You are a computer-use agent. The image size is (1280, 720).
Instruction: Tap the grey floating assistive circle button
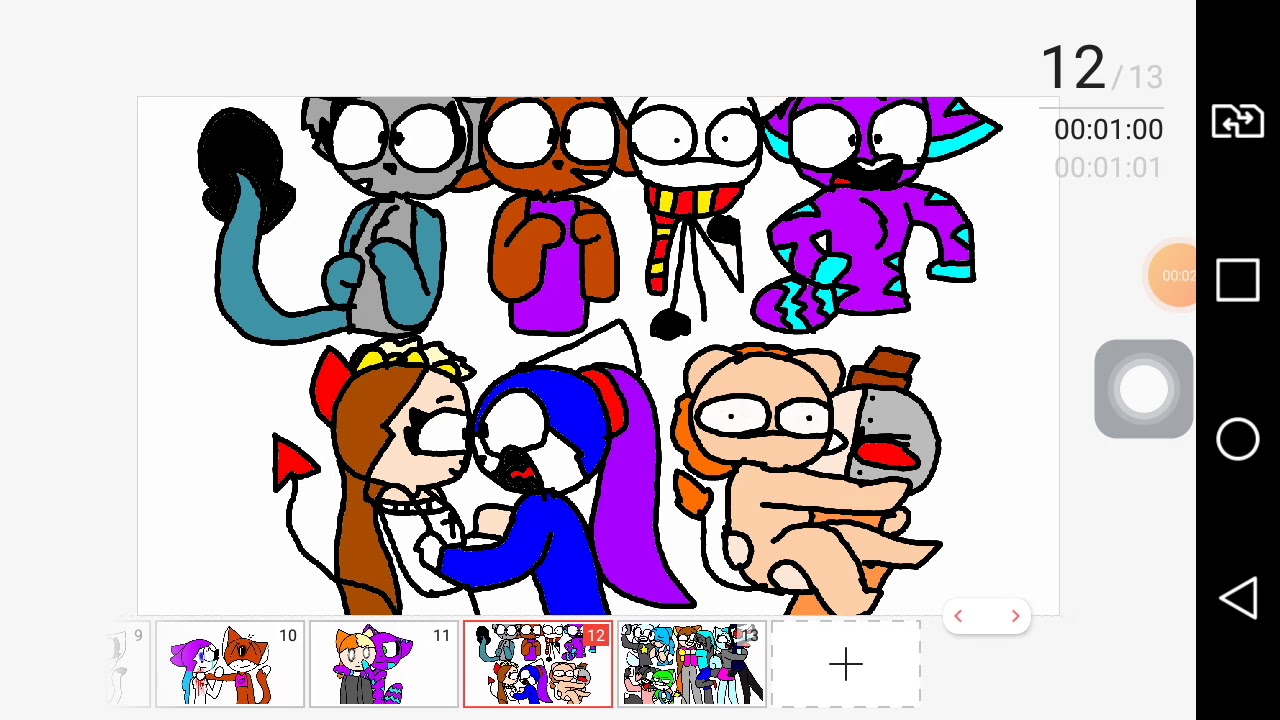1144,389
